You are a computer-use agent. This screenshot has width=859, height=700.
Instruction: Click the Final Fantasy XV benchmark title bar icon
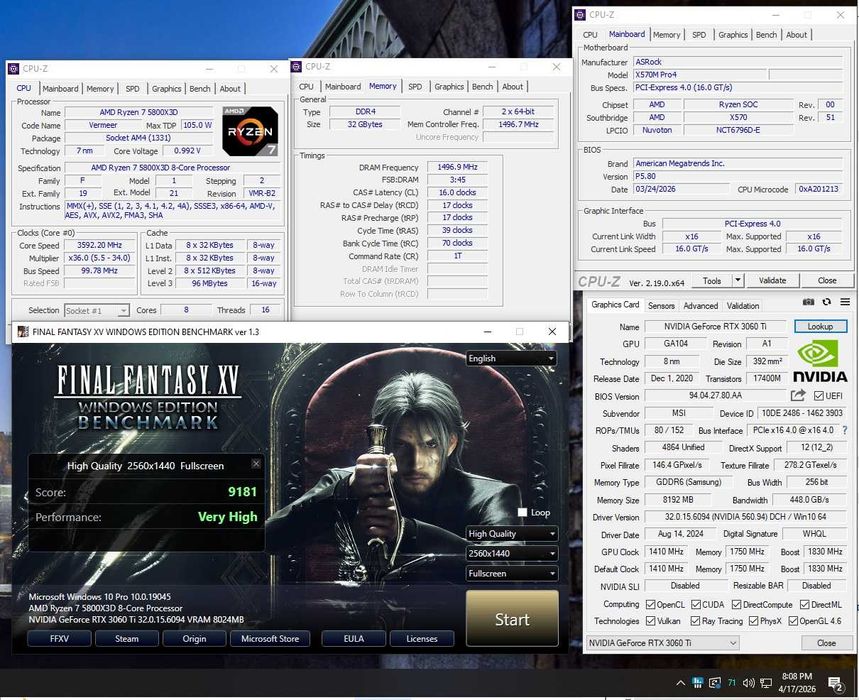coord(23,331)
